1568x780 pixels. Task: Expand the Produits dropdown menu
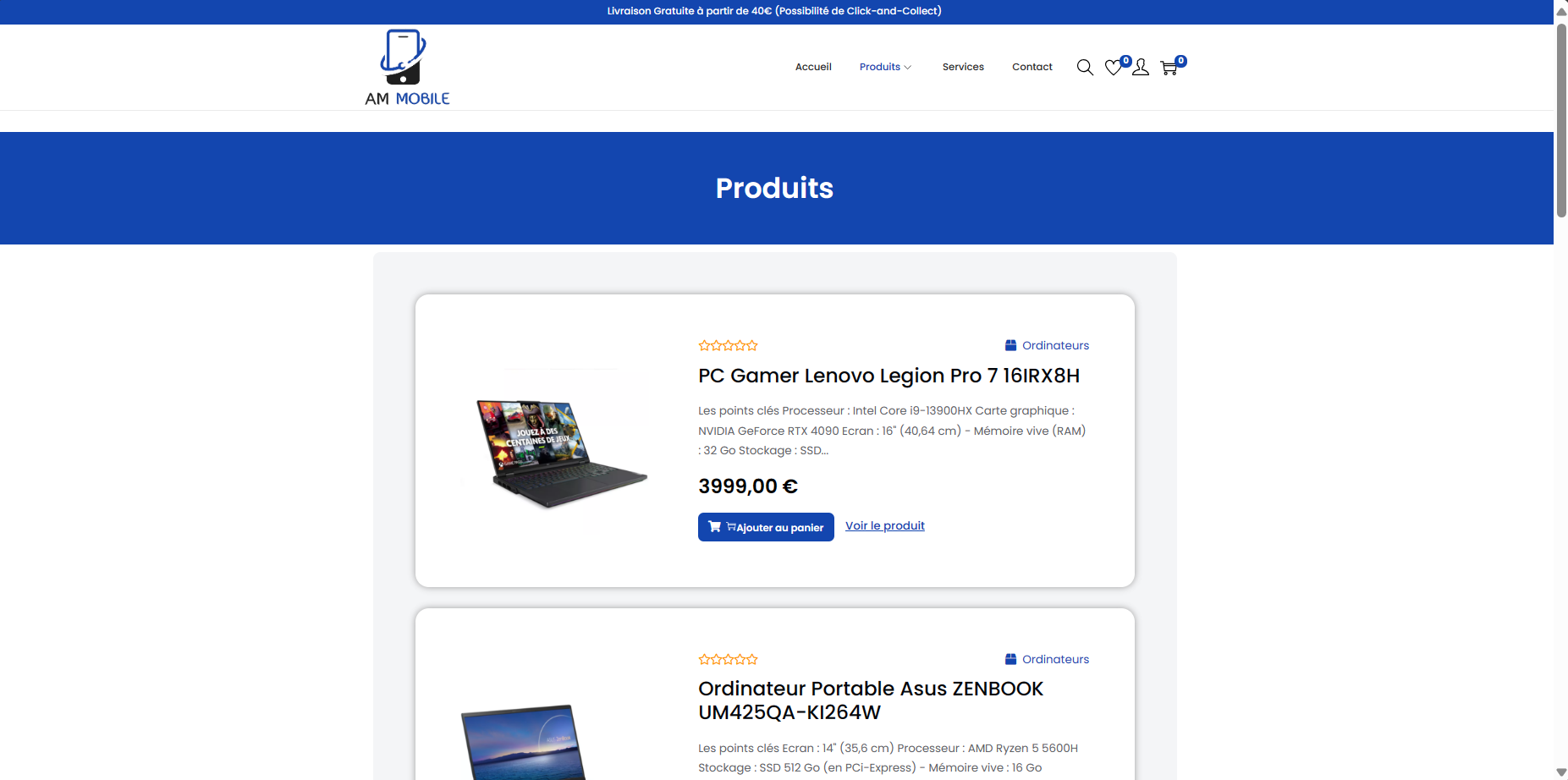pos(885,67)
